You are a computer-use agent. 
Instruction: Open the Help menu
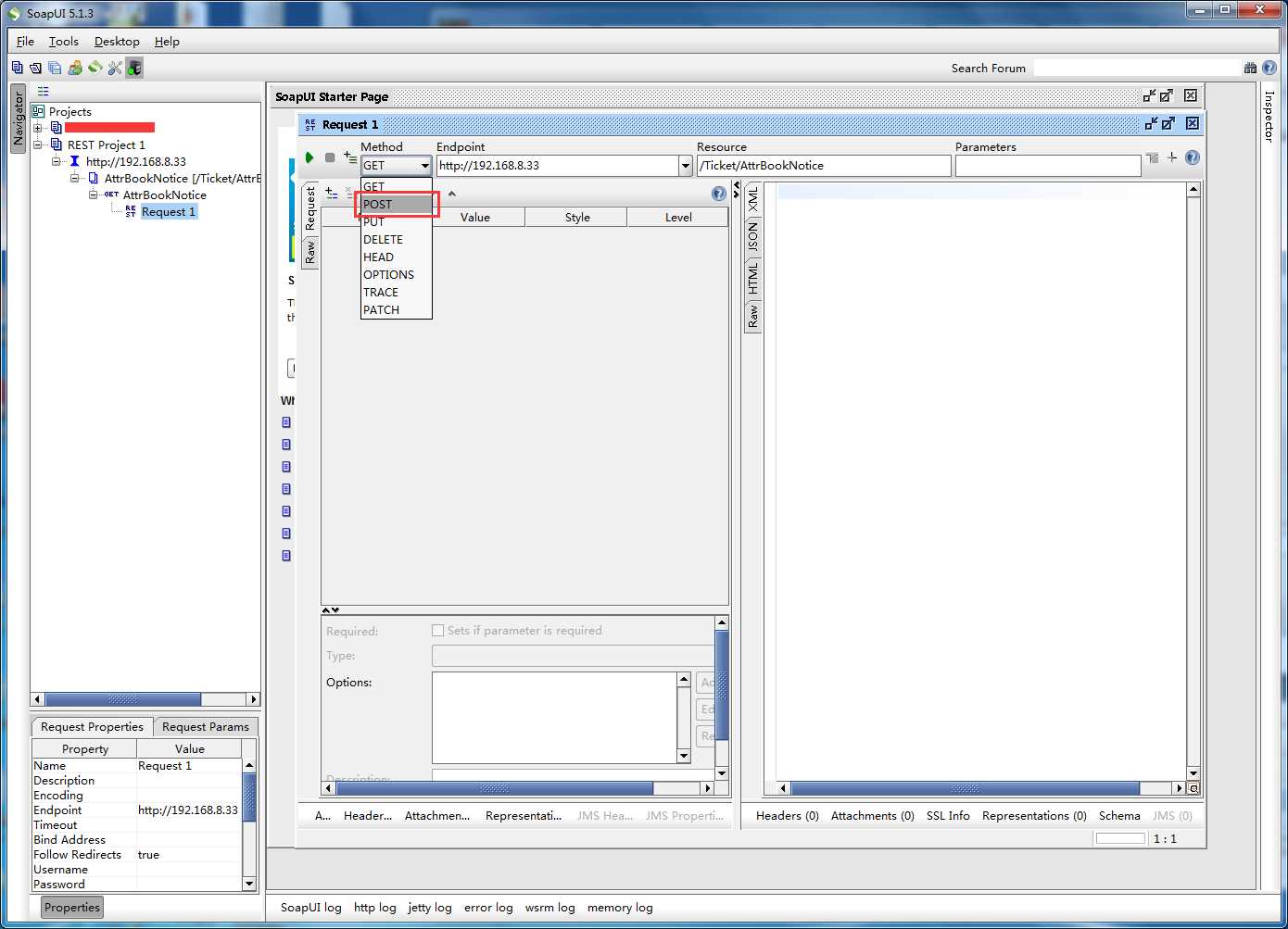pyautogui.click(x=167, y=42)
